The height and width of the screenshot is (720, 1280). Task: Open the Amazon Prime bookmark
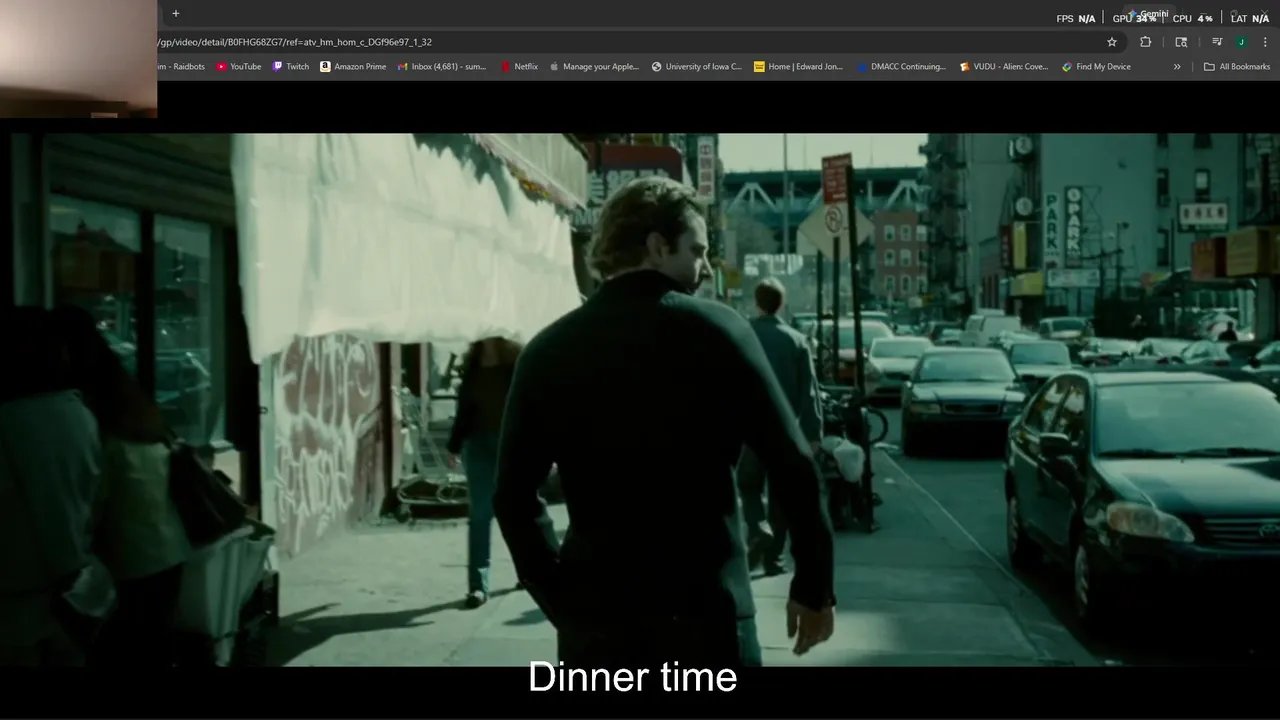(353, 67)
